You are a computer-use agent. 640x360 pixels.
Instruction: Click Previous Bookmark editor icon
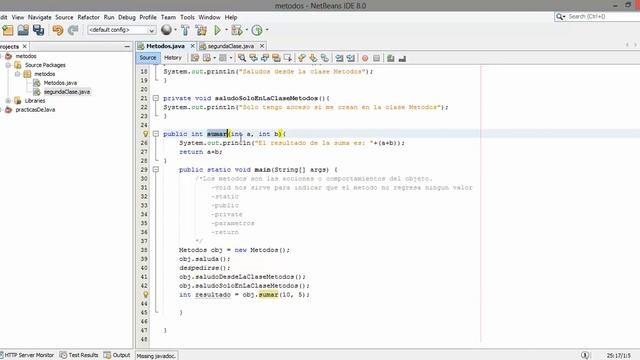tap(302, 58)
